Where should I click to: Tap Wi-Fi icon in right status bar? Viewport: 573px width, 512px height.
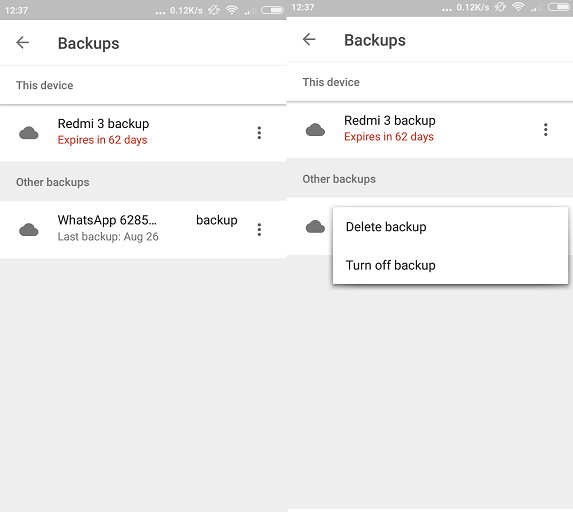tap(518, 7)
